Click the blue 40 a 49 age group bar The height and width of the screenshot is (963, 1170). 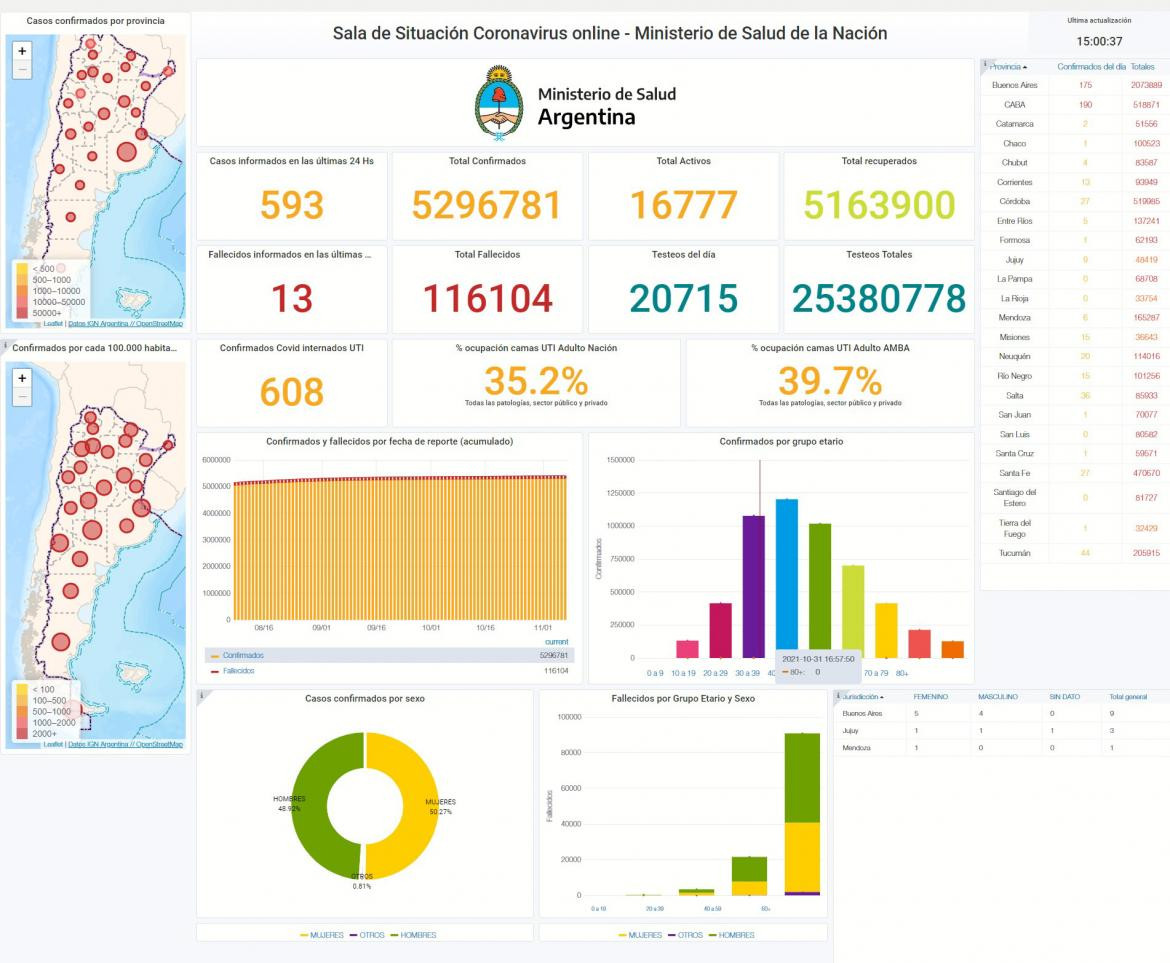tap(786, 579)
